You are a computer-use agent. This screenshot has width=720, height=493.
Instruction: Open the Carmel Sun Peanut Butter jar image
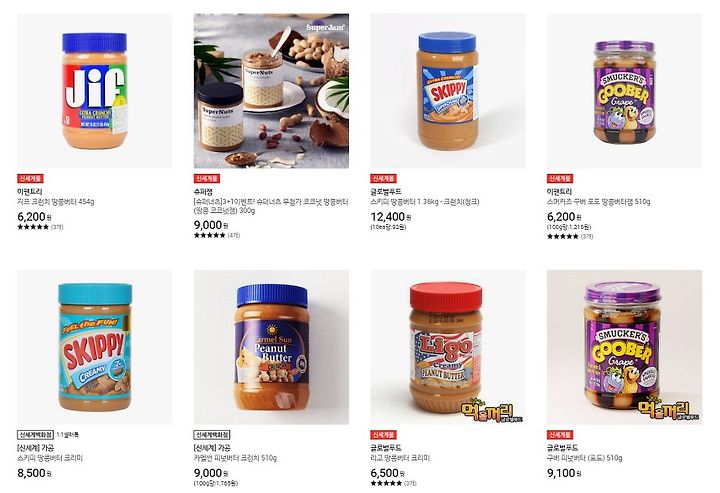(x=271, y=347)
